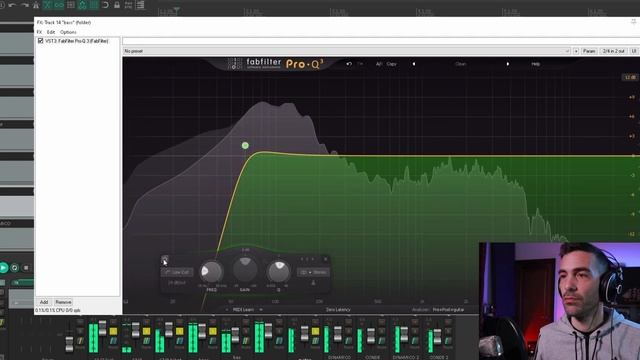Screen dimensions: 640x360
Task: Click the UI button
Action: pos(634,51)
